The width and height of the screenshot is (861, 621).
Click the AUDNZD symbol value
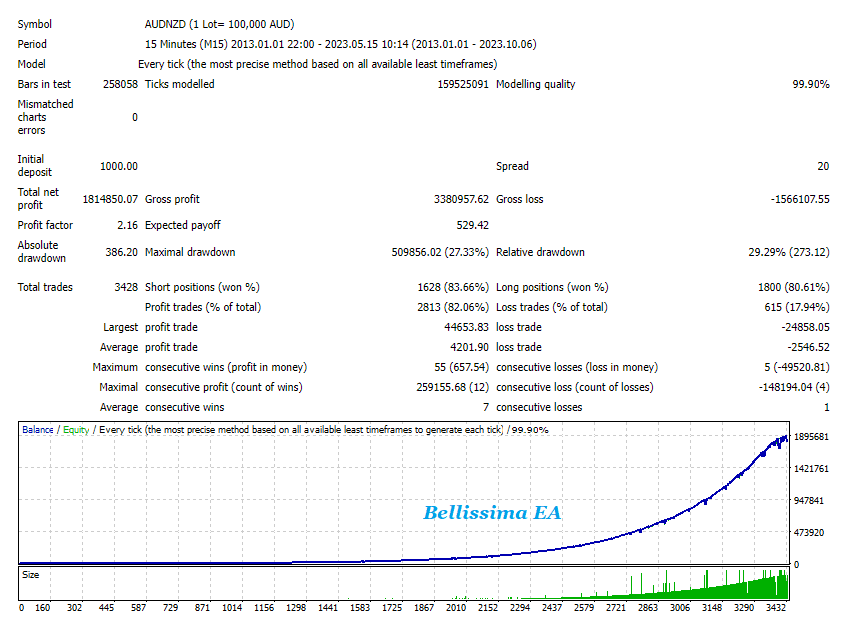pos(165,24)
